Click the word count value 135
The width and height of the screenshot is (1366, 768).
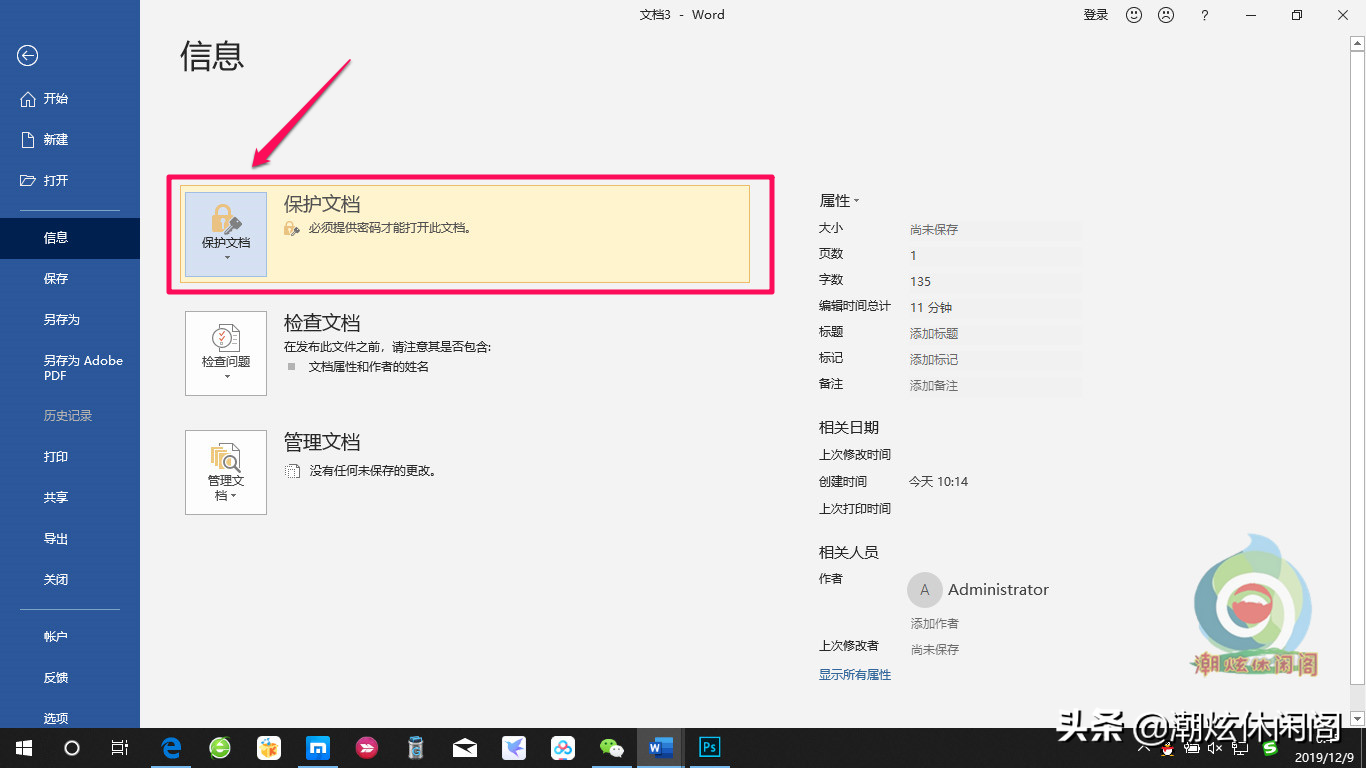coord(920,282)
